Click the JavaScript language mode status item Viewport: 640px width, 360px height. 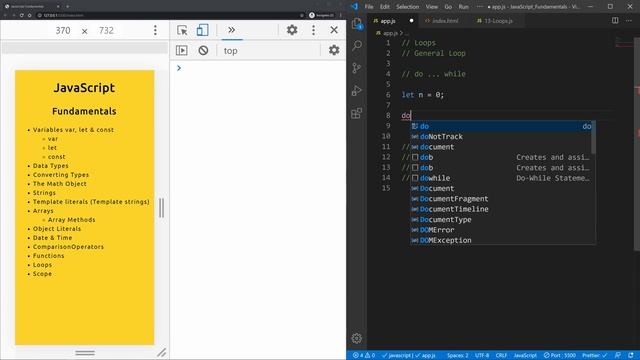click(525, 356)
